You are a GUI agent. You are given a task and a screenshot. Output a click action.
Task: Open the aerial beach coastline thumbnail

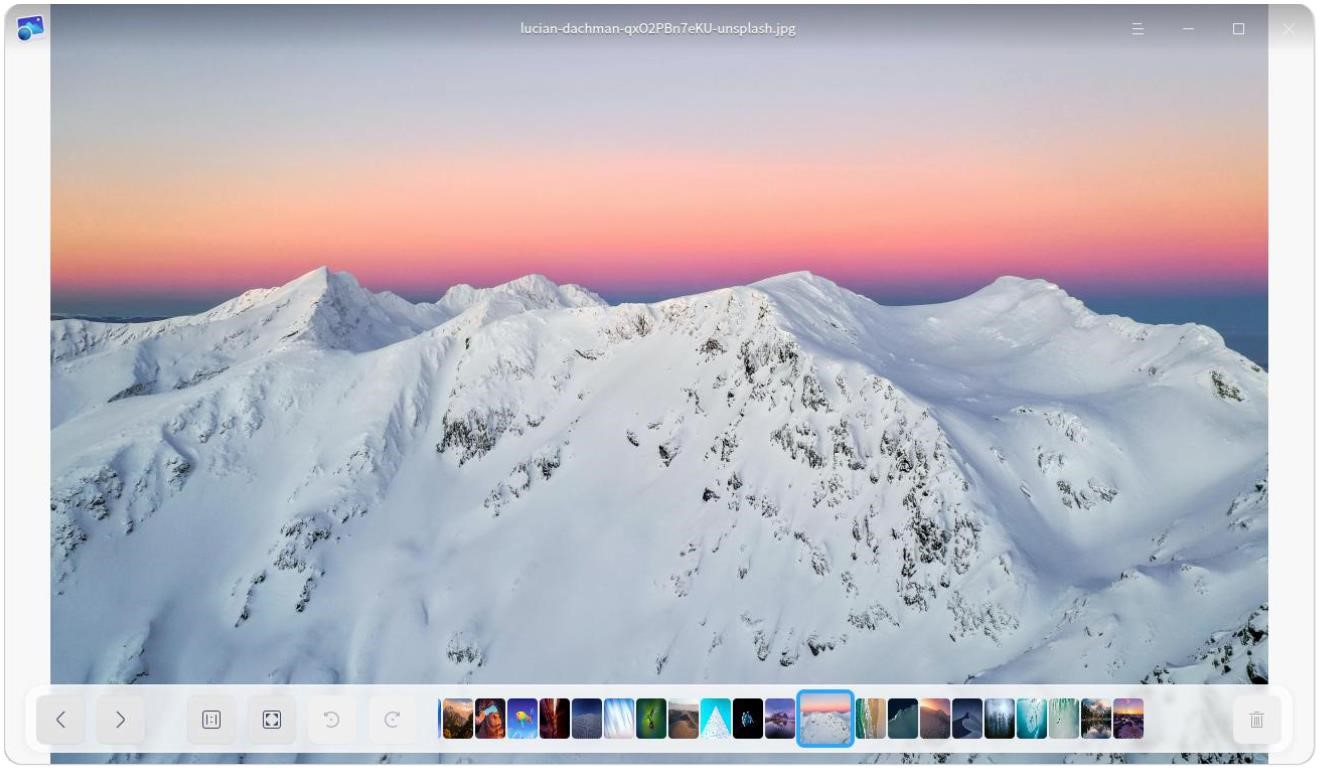tap(870, 719)
